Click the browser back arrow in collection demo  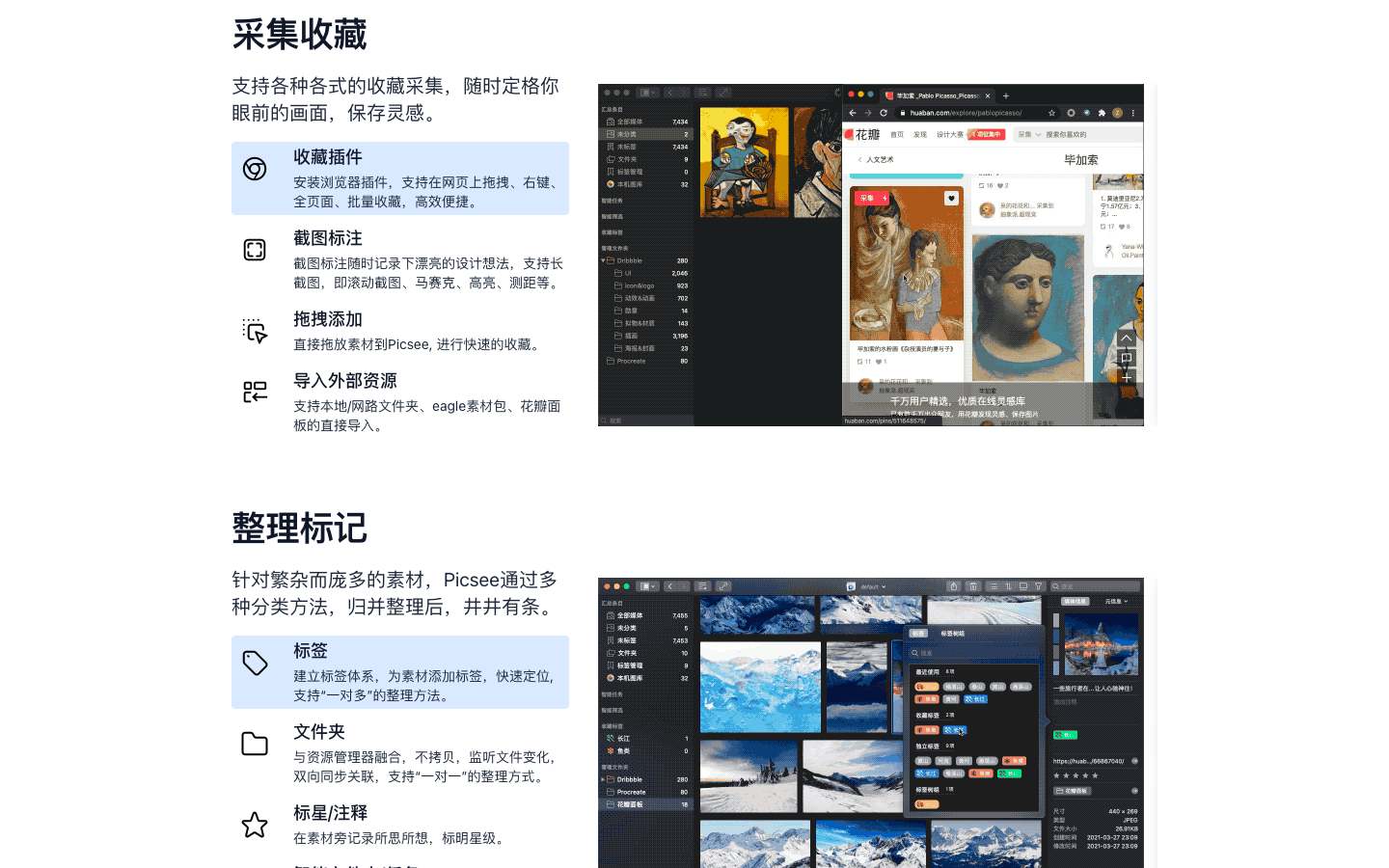853,113
